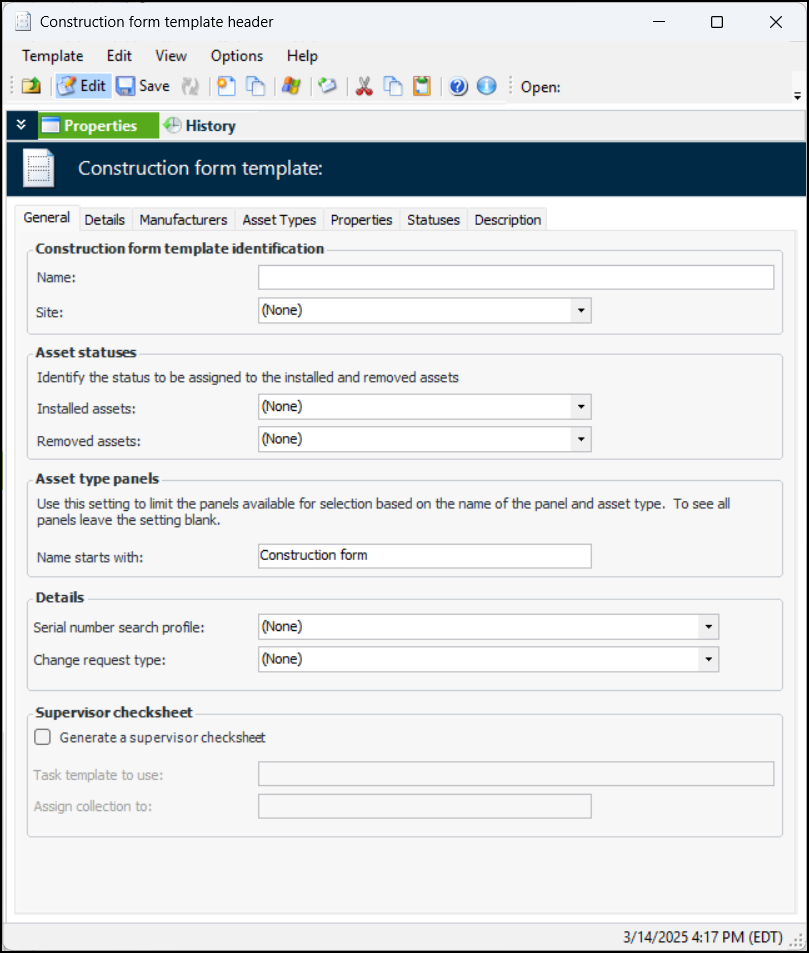Cut selection with the scissors icon
Viewport: 809px width, 953px height.
coord(364,86)
